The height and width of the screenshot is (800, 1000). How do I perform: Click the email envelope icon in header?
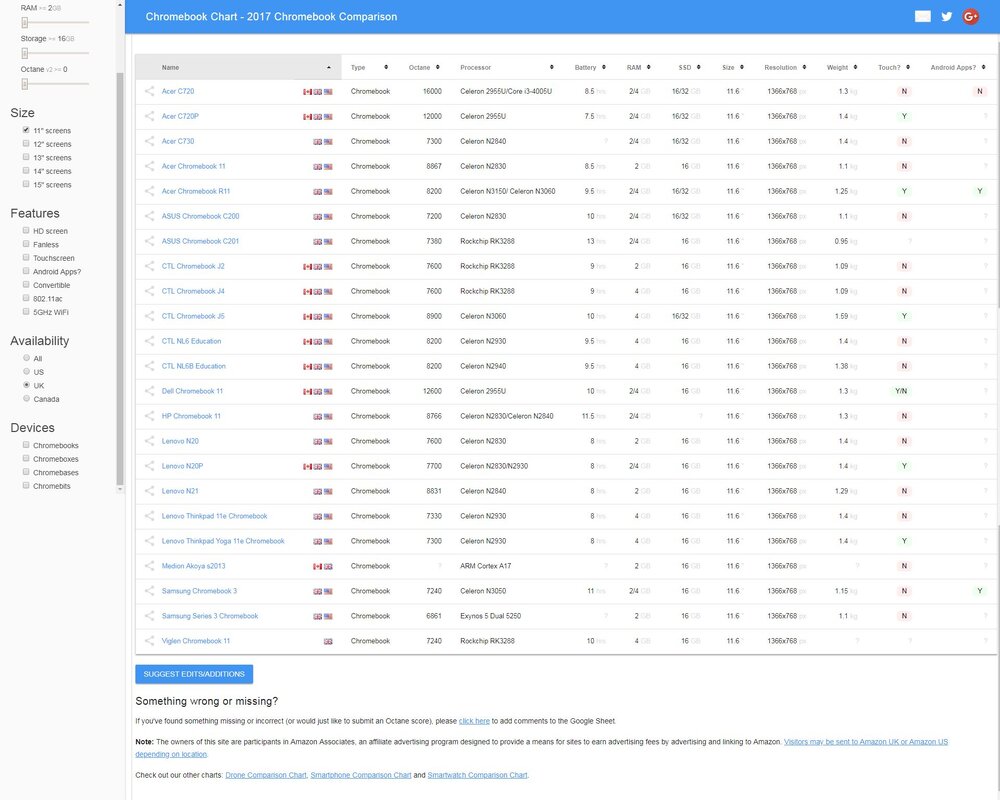coord(922,17)
